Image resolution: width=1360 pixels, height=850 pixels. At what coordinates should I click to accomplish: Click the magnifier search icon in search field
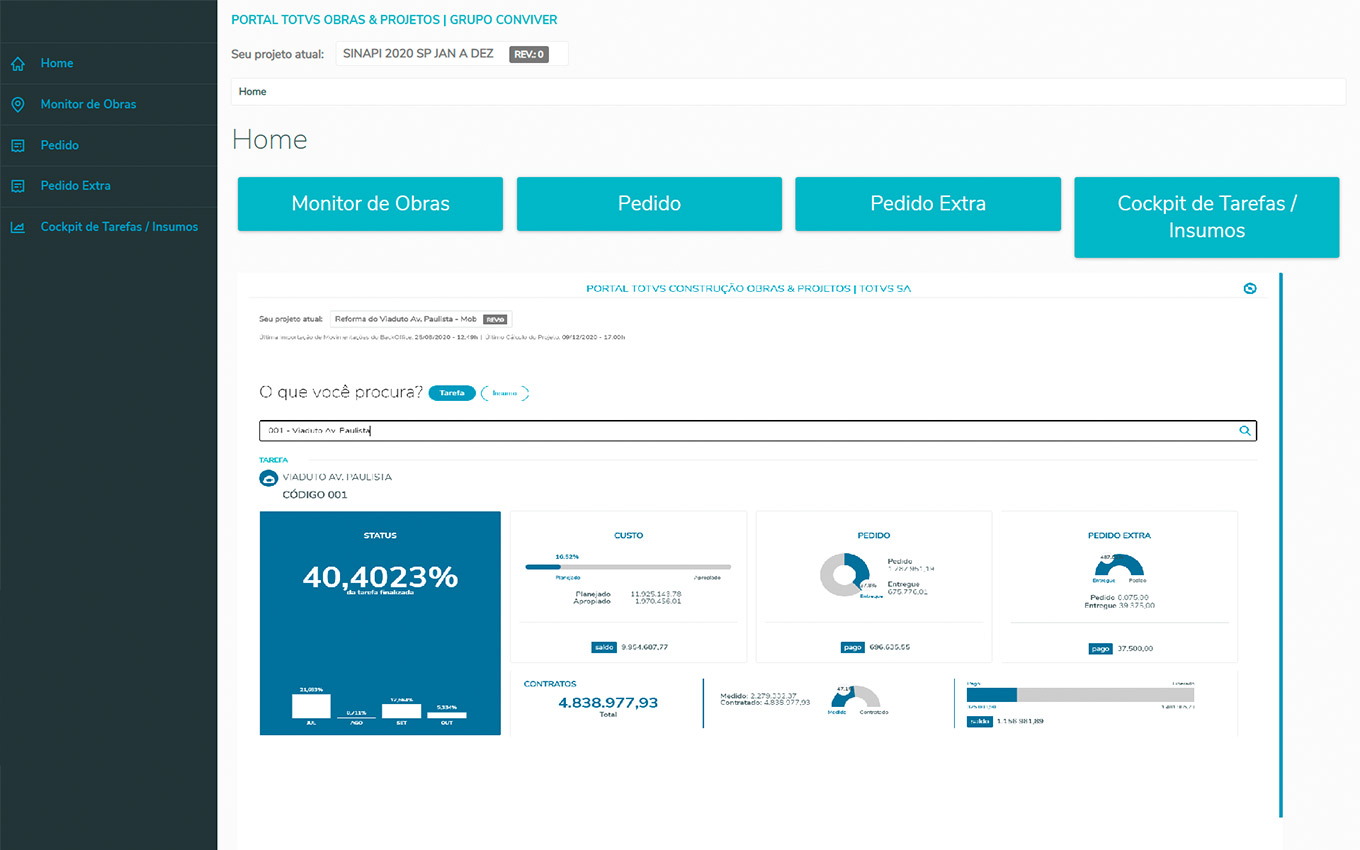click(1245, 431)
